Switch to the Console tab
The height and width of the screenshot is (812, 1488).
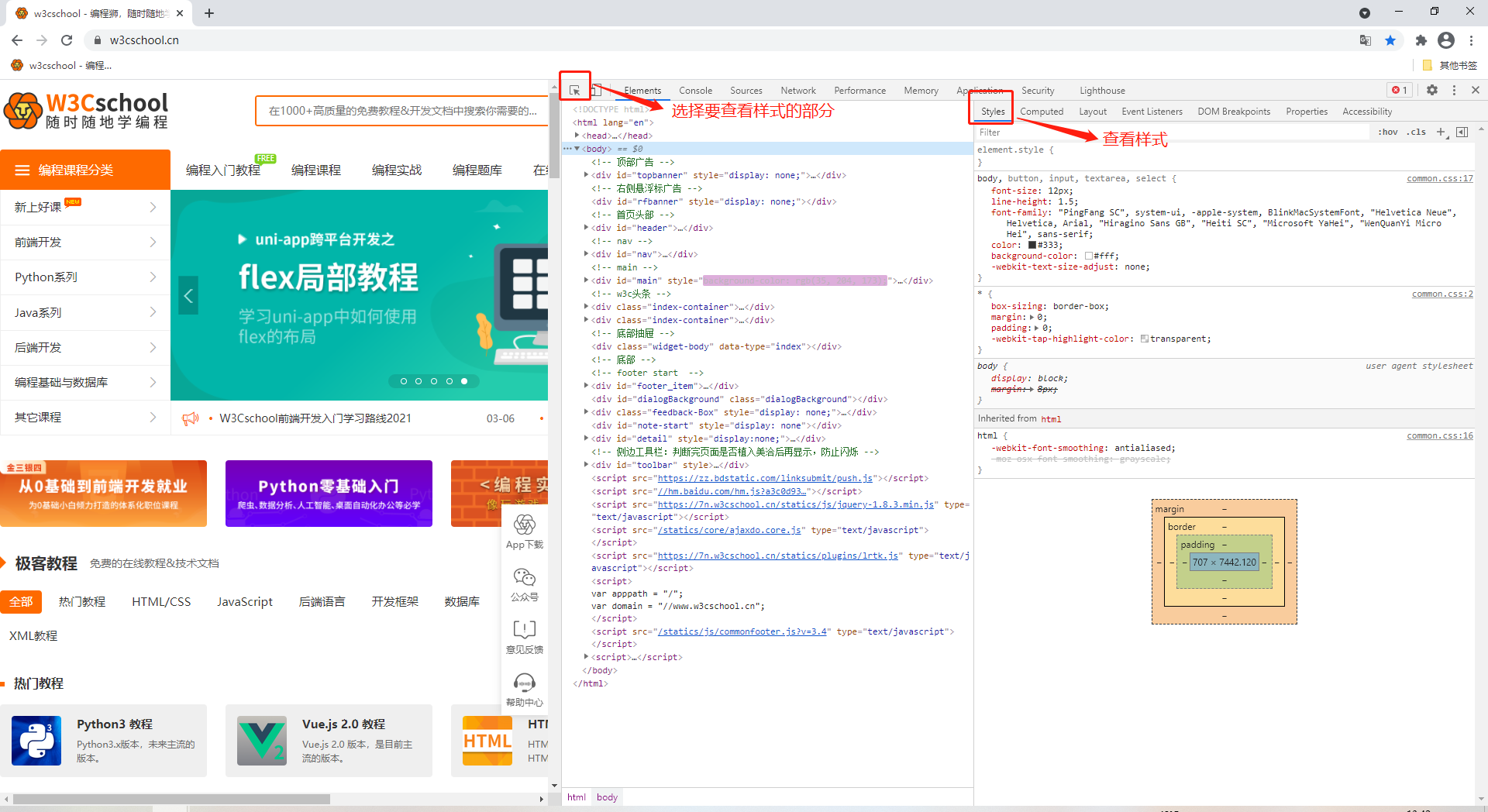(695, 91)
